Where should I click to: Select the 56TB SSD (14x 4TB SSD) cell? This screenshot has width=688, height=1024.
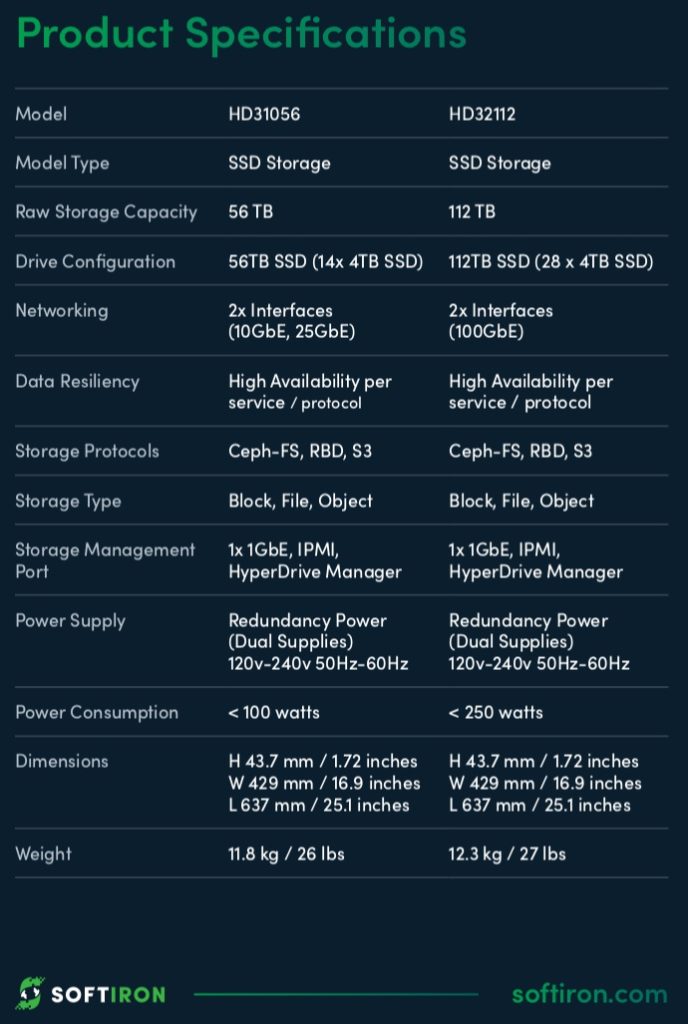pyautogui.click(x=325, y=262)
